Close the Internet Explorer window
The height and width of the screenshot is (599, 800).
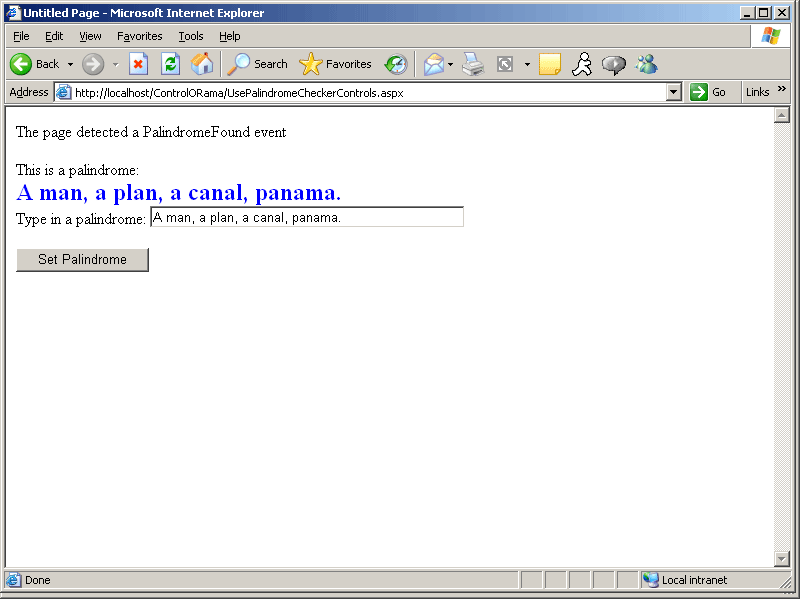782,13
